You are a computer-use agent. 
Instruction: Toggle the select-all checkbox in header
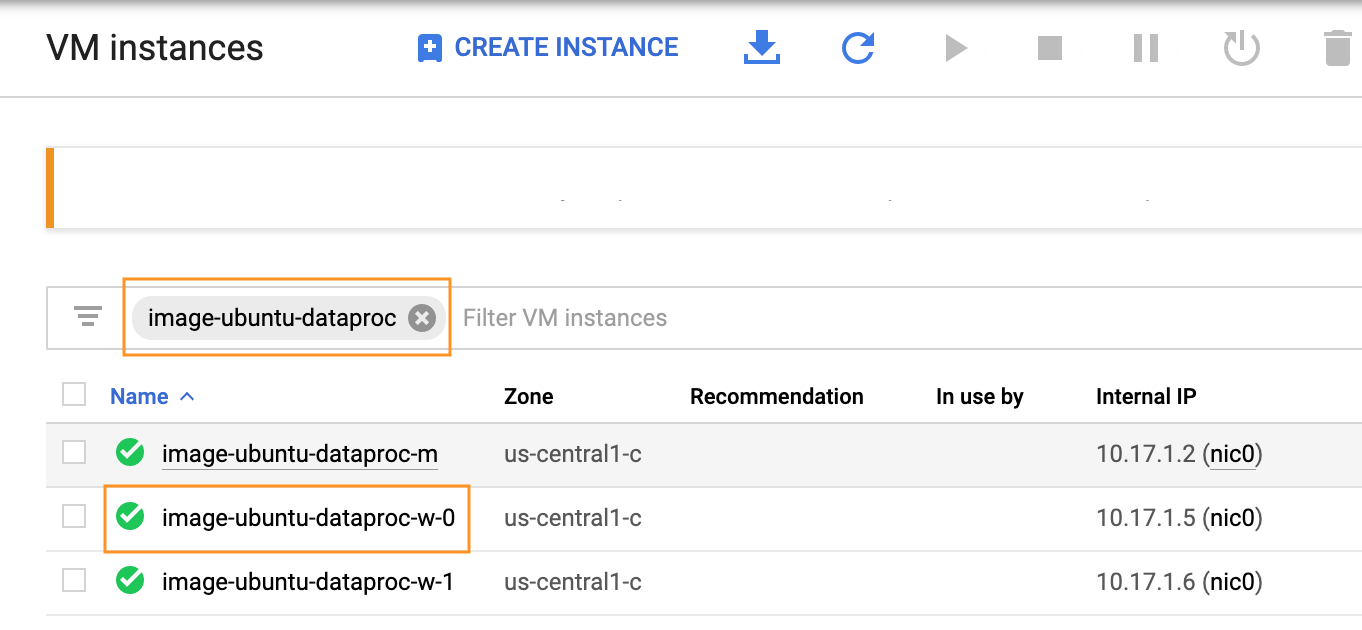(x=74, y=395)
